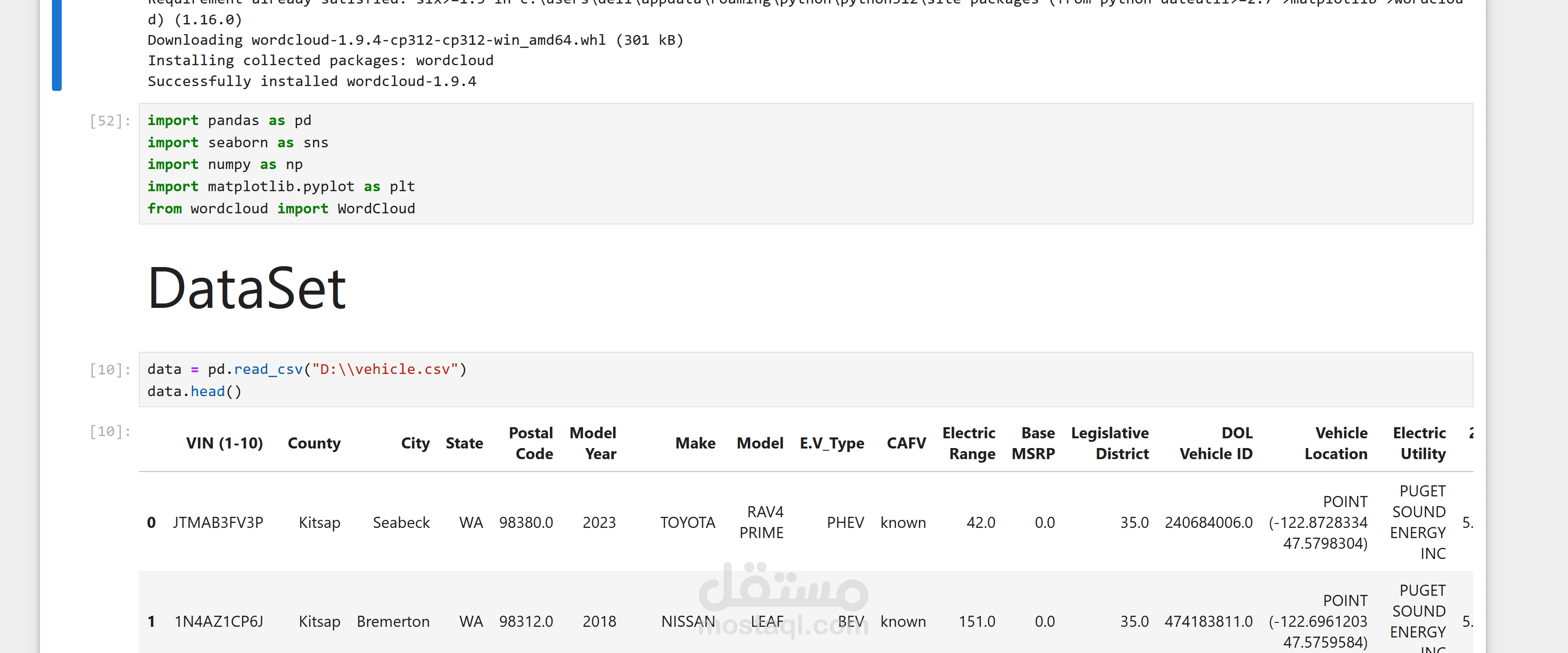This screenshot has height=653, width=1568.
Task: Click the Electric Range column header
Action: point(969,443)
